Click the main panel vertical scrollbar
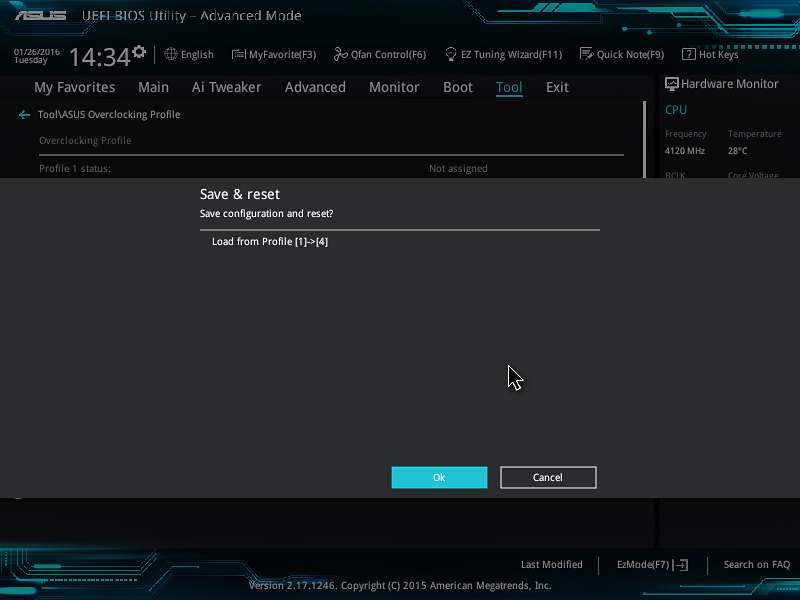800x600 pixels. point(644,139)
